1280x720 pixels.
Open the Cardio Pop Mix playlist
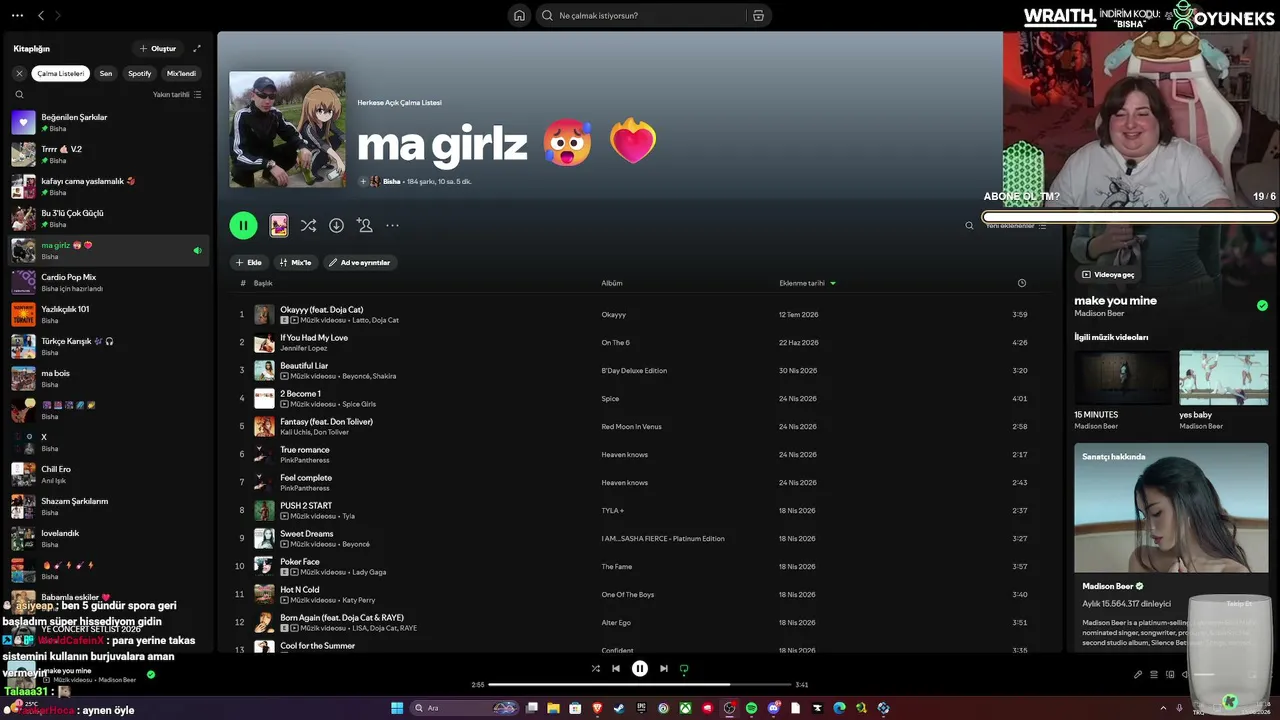point(110,282)
